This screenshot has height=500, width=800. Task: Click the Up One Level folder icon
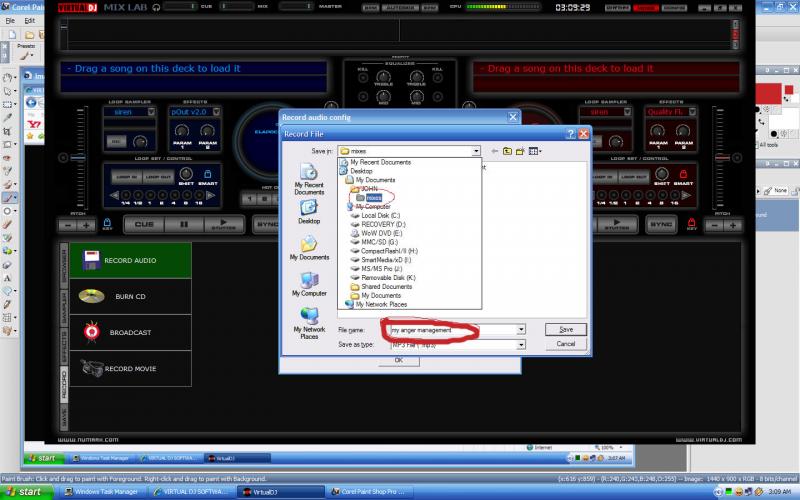507,151
